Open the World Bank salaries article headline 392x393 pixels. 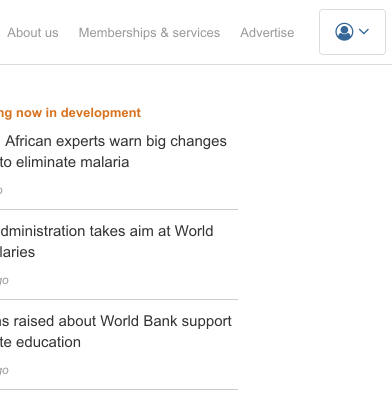coord(107,242)
